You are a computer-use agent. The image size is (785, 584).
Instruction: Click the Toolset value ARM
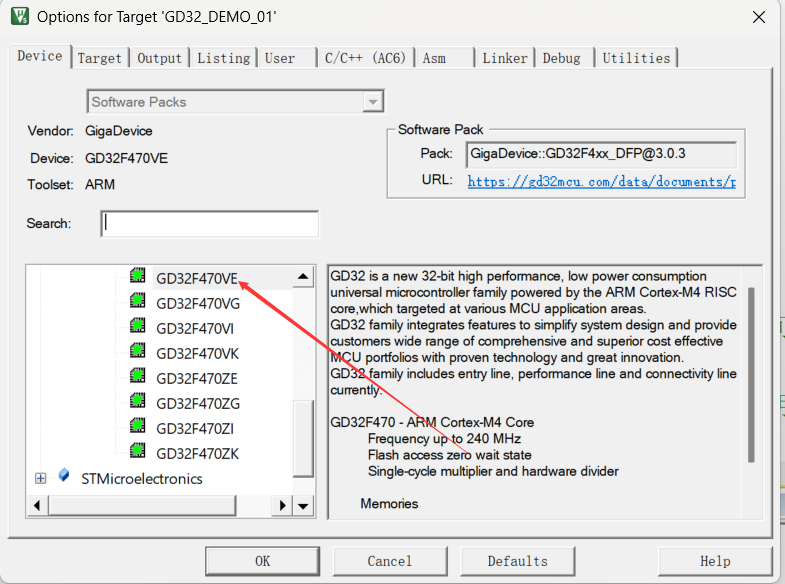[x=100, y=185]
